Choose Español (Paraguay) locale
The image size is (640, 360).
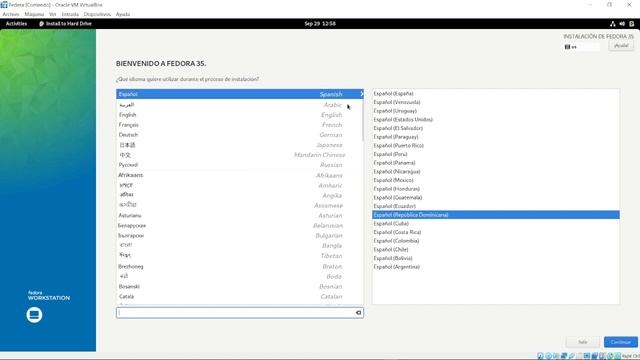pyautogui.click(x=496, y=137)
